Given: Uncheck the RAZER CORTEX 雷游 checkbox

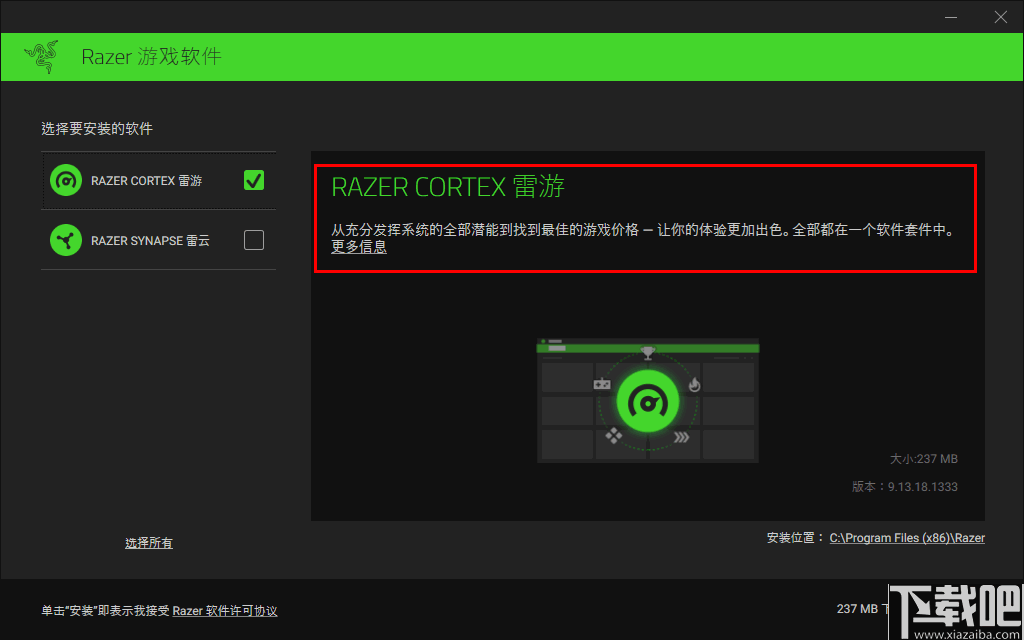Looking at the screenshot, I should (x=253, y=180).
